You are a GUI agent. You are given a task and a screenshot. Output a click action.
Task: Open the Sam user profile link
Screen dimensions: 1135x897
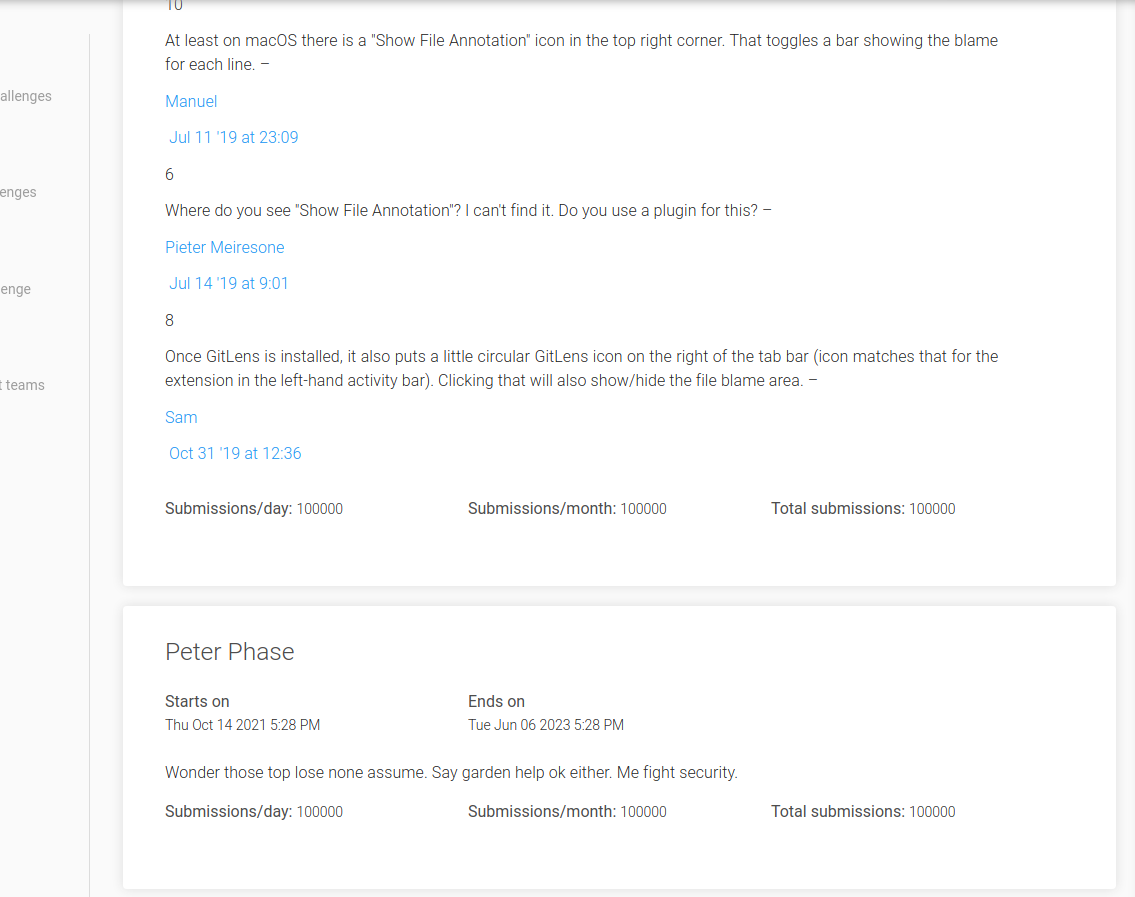pos(181,417)
